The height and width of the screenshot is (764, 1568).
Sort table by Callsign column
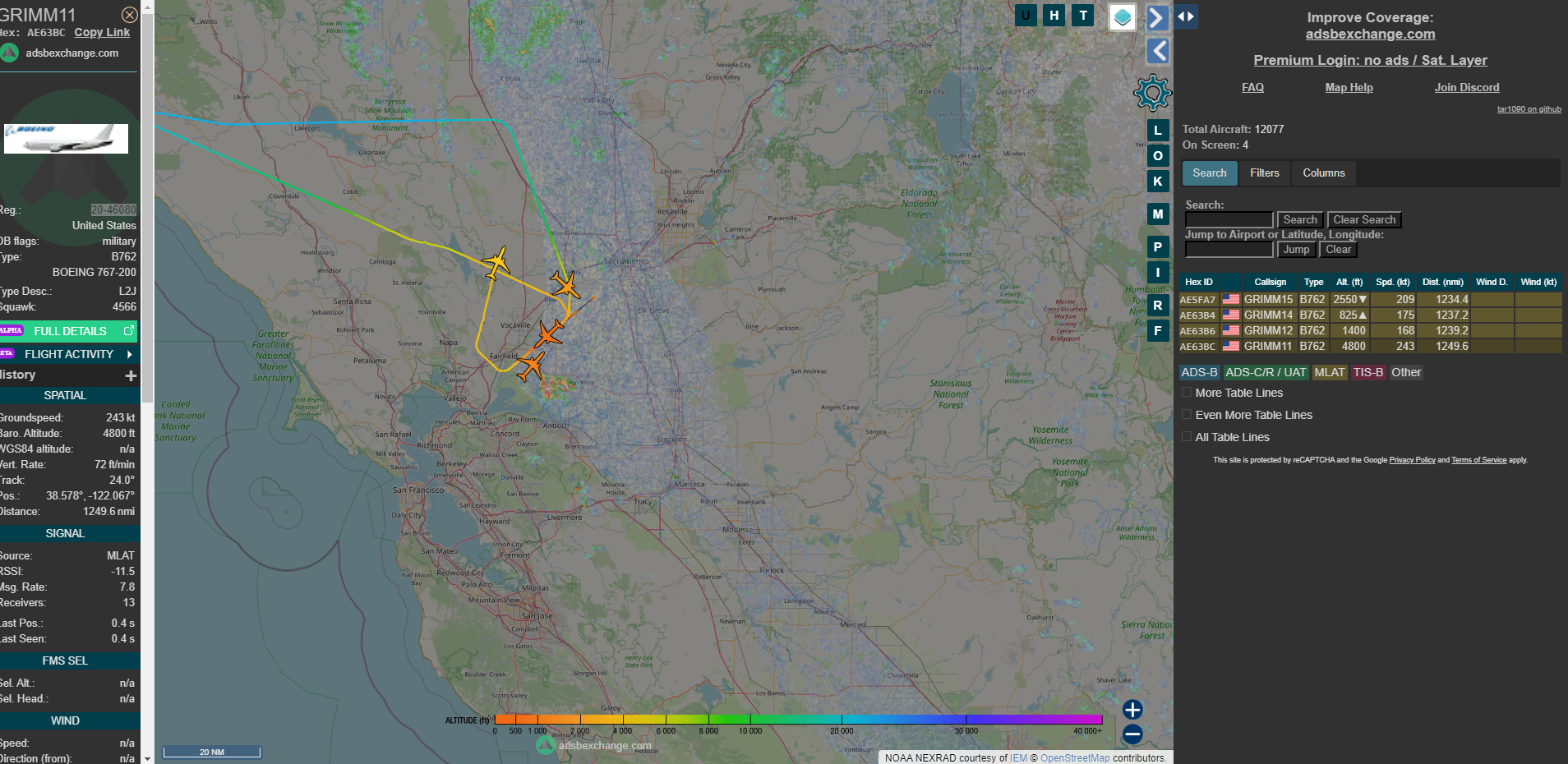(1270, 282)
